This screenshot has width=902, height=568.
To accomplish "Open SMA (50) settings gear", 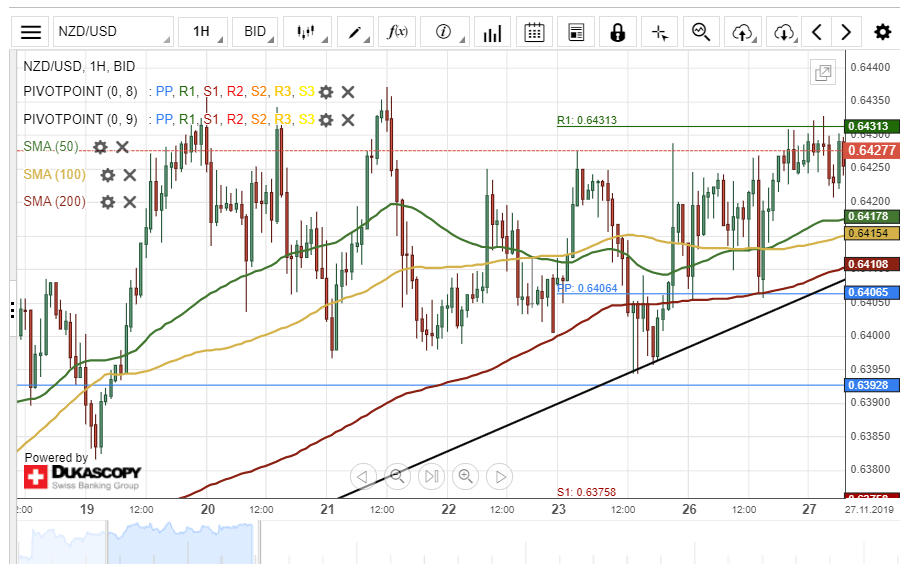I will (x=100, y=147).
